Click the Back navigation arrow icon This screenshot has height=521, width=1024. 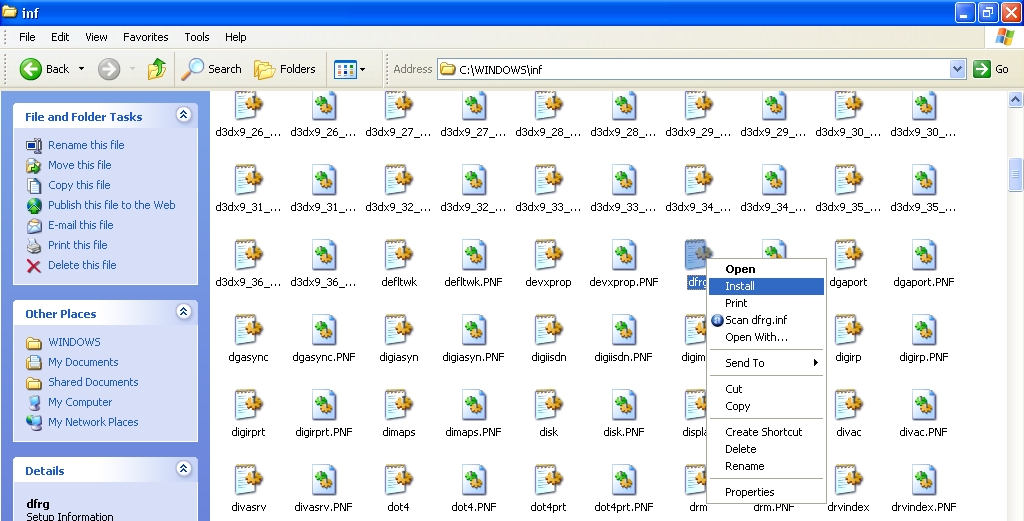[31, 69]
